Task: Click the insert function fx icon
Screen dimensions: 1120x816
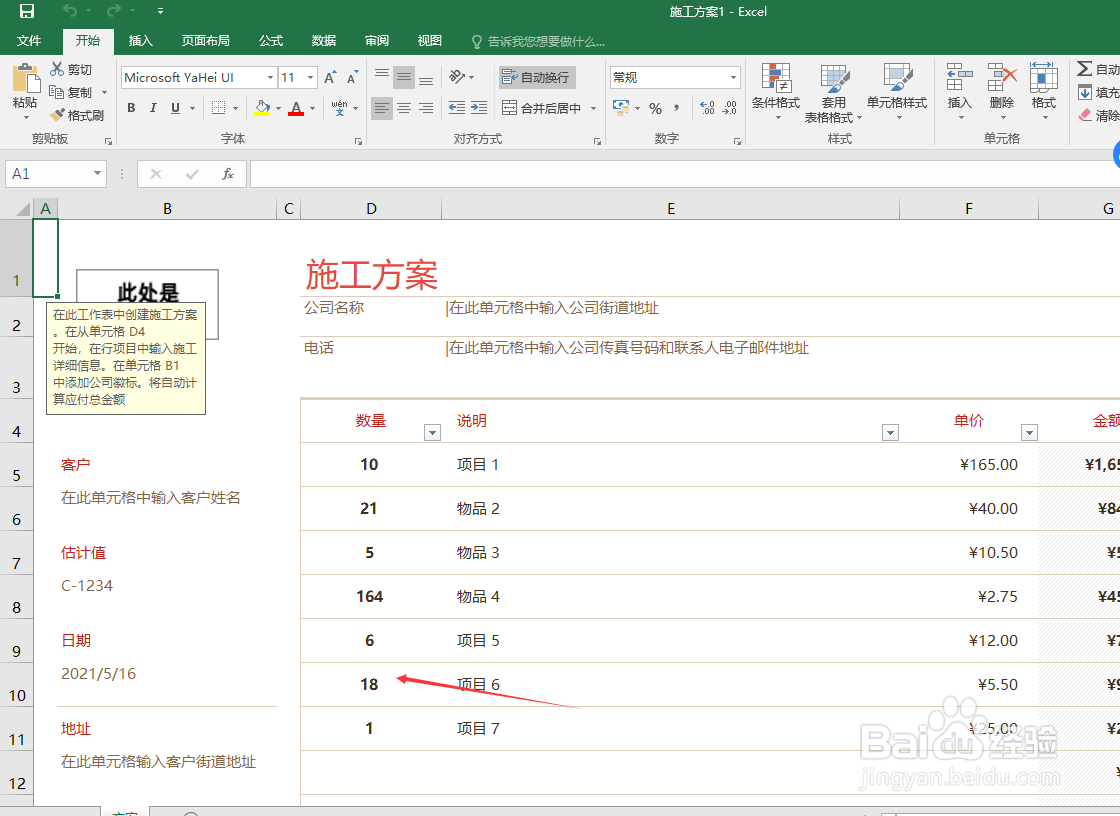Action: click(x=228, y=174)
